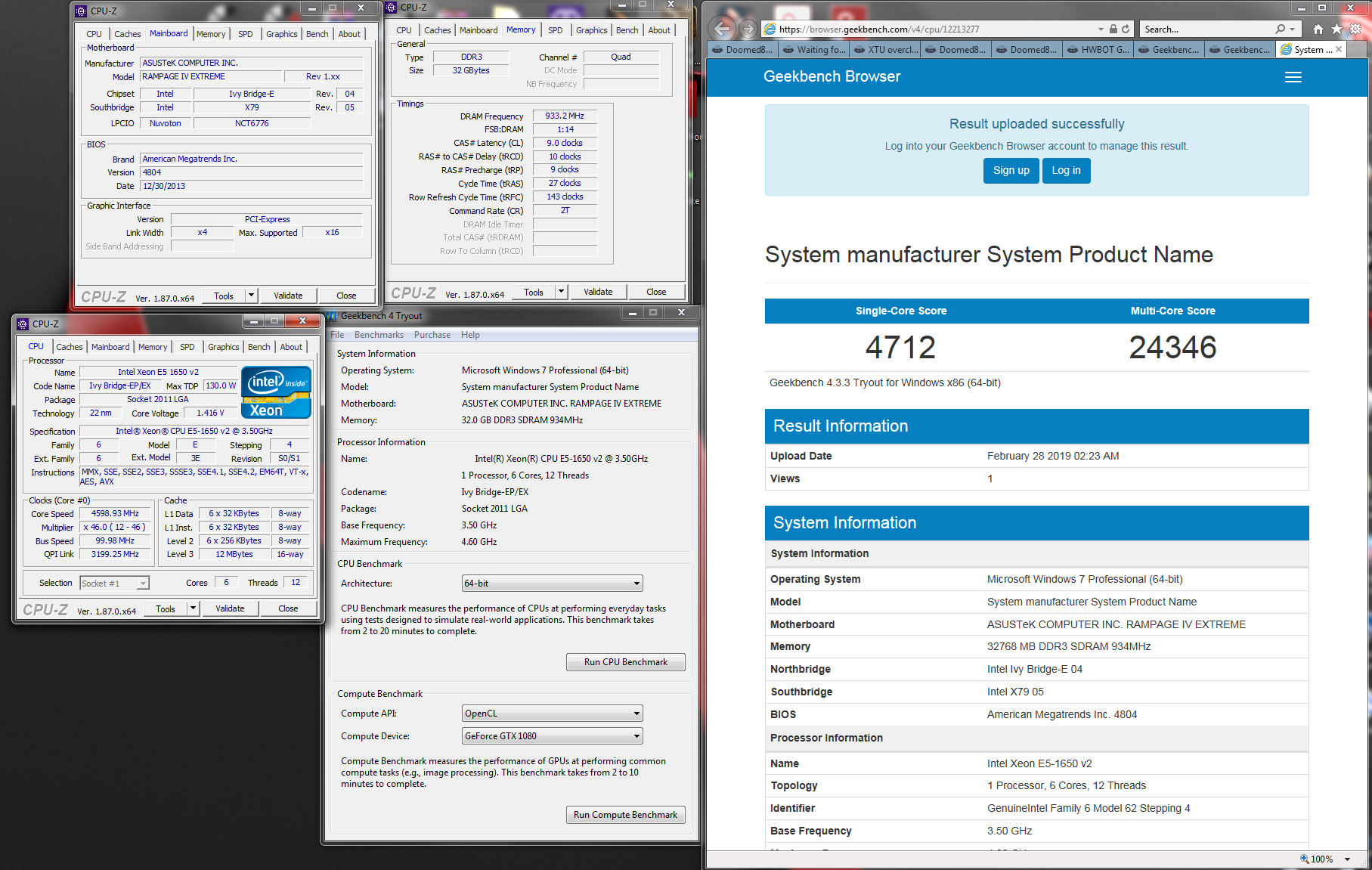This screenshot has width=1372, height=870.
Task: Open browser Tools gear menu
Action: pos(1355,29)
